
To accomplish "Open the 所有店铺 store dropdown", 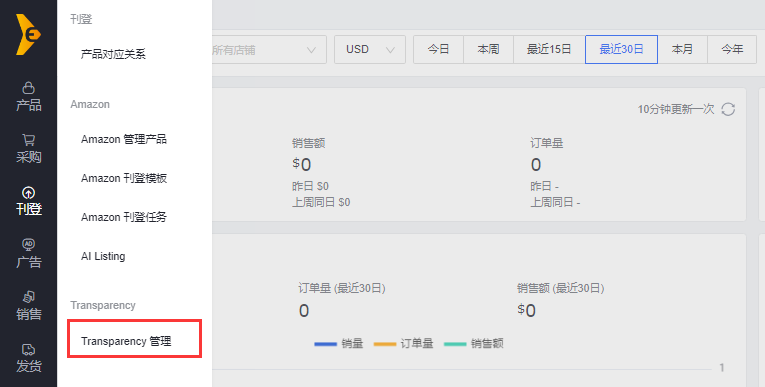I will point(269,49).
